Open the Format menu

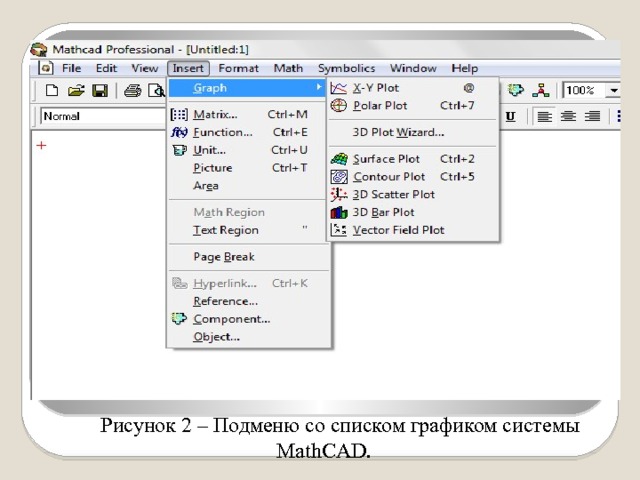click(x=238, y=68)
